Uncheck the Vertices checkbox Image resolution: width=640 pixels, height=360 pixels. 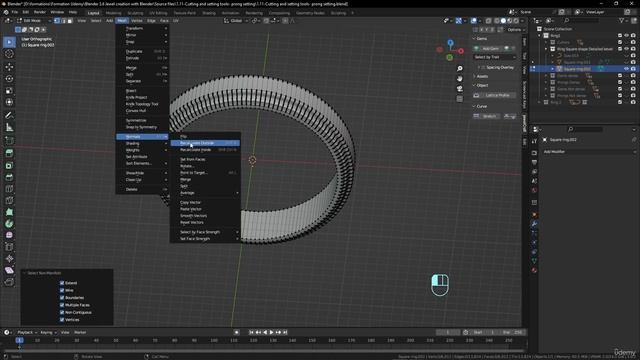pyautogui.click(x=62, y=320)
